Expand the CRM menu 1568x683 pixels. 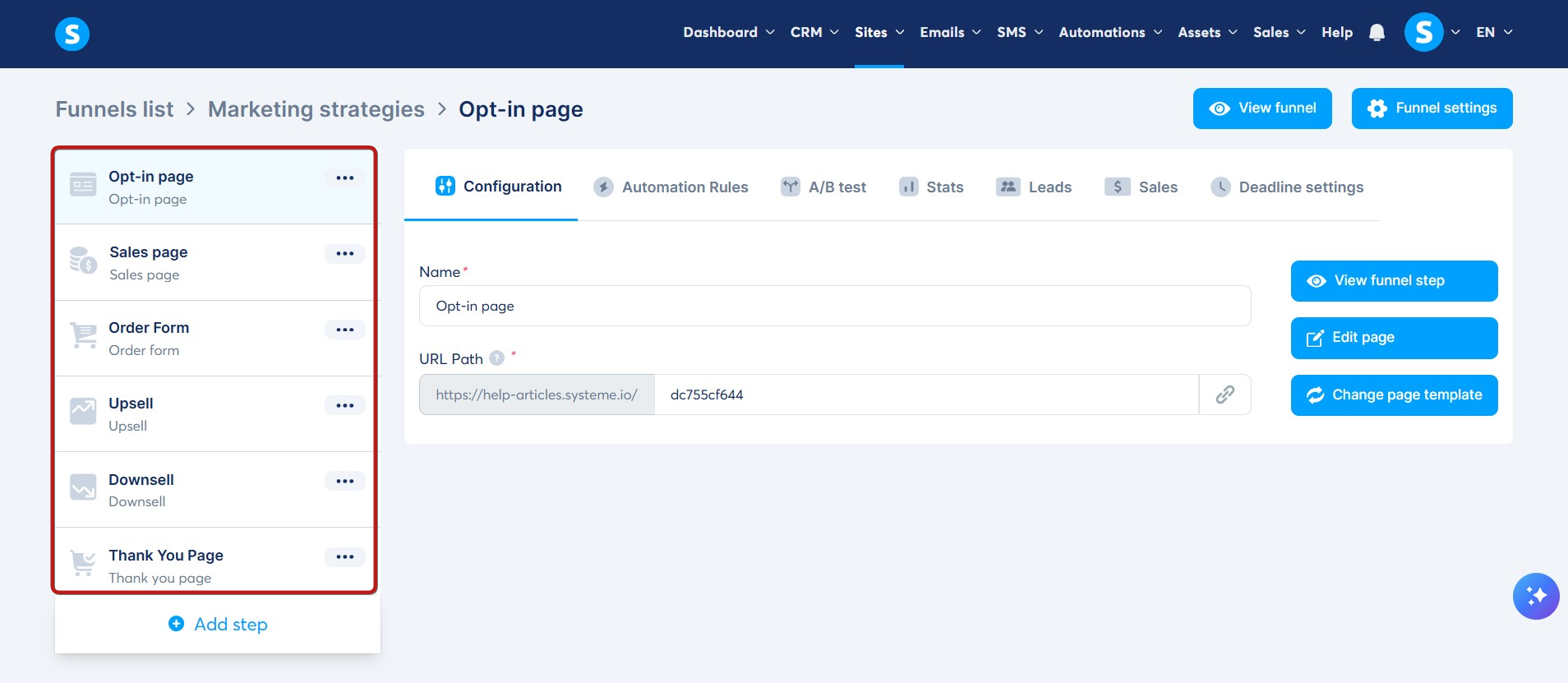[x=814, y=32]
